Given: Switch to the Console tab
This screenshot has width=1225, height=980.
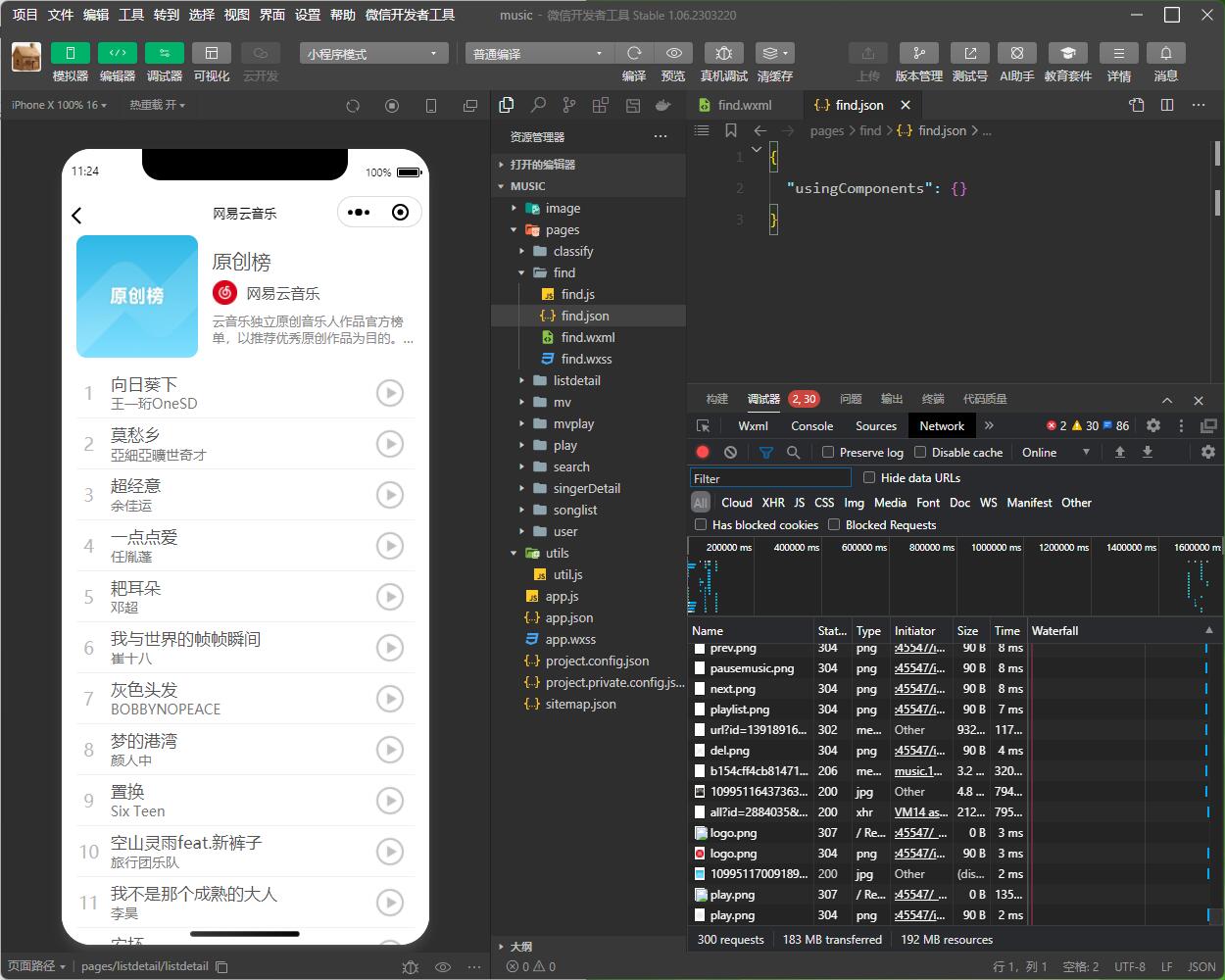Looking at the screenshot, I should click(x=811, y=425).
